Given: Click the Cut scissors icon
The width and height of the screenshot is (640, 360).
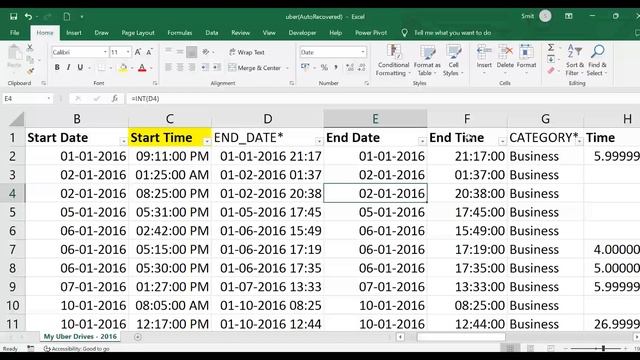Looking at the screenshot, I should point(30,48).
